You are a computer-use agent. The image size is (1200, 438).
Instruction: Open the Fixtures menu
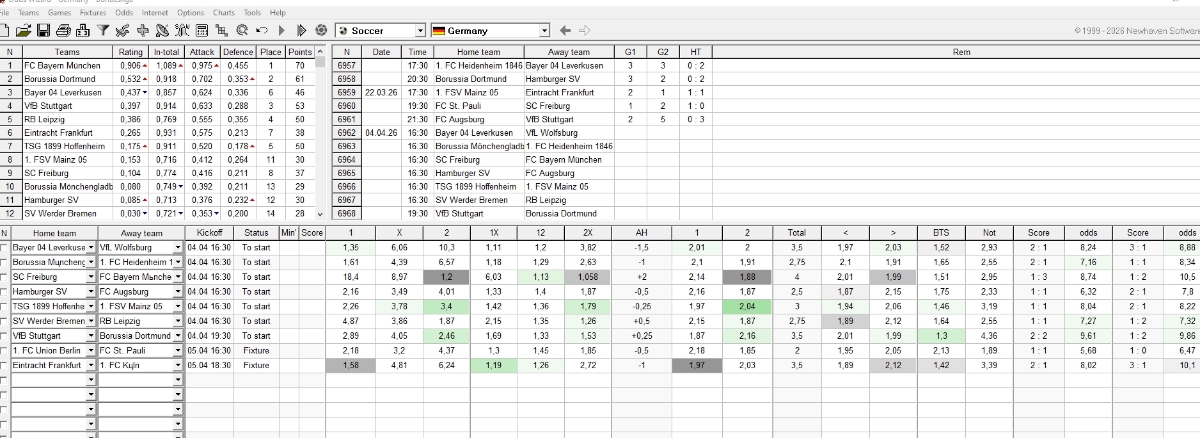pyautogui.click(x=92, y=12)
